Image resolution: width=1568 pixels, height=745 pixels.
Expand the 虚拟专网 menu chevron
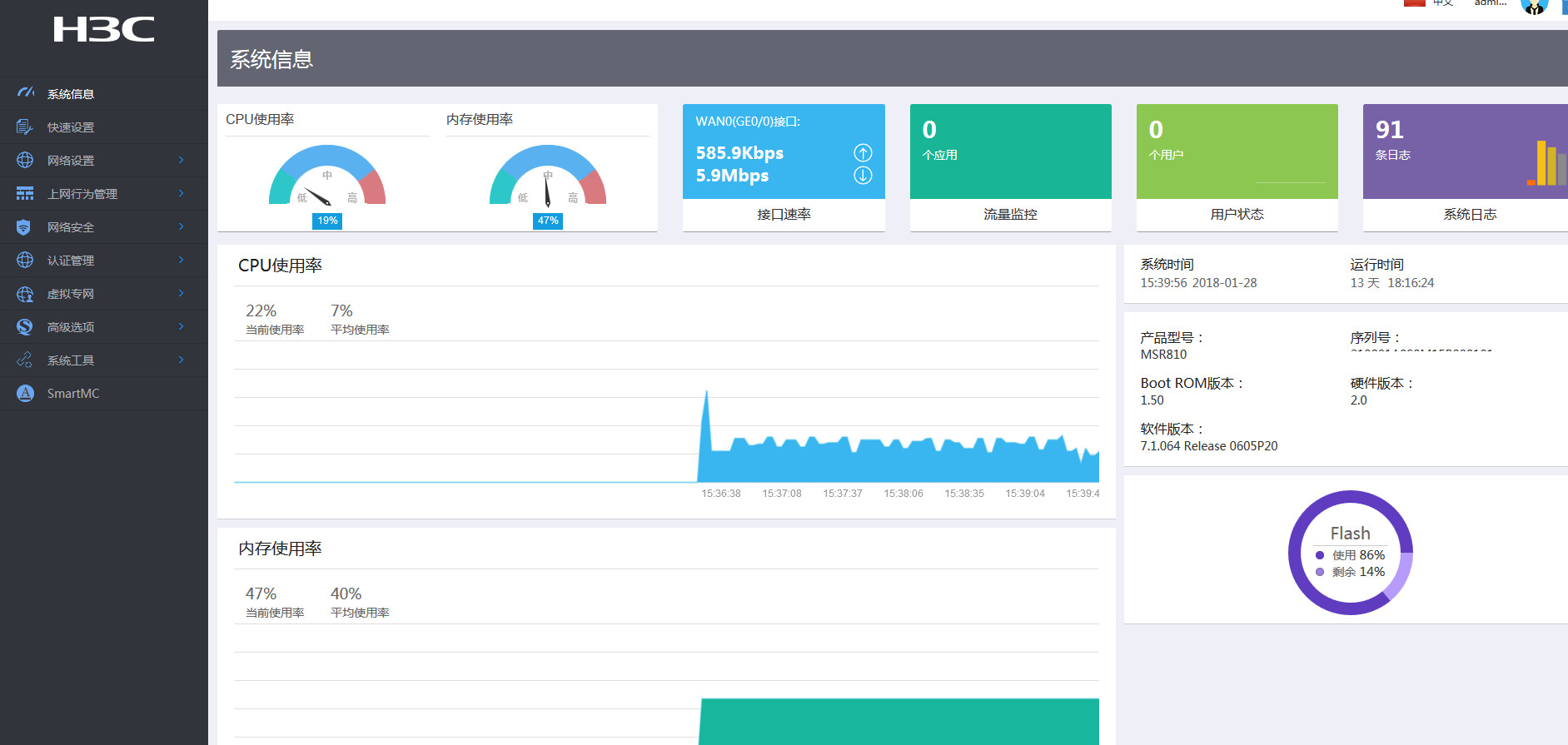(181, 293)
